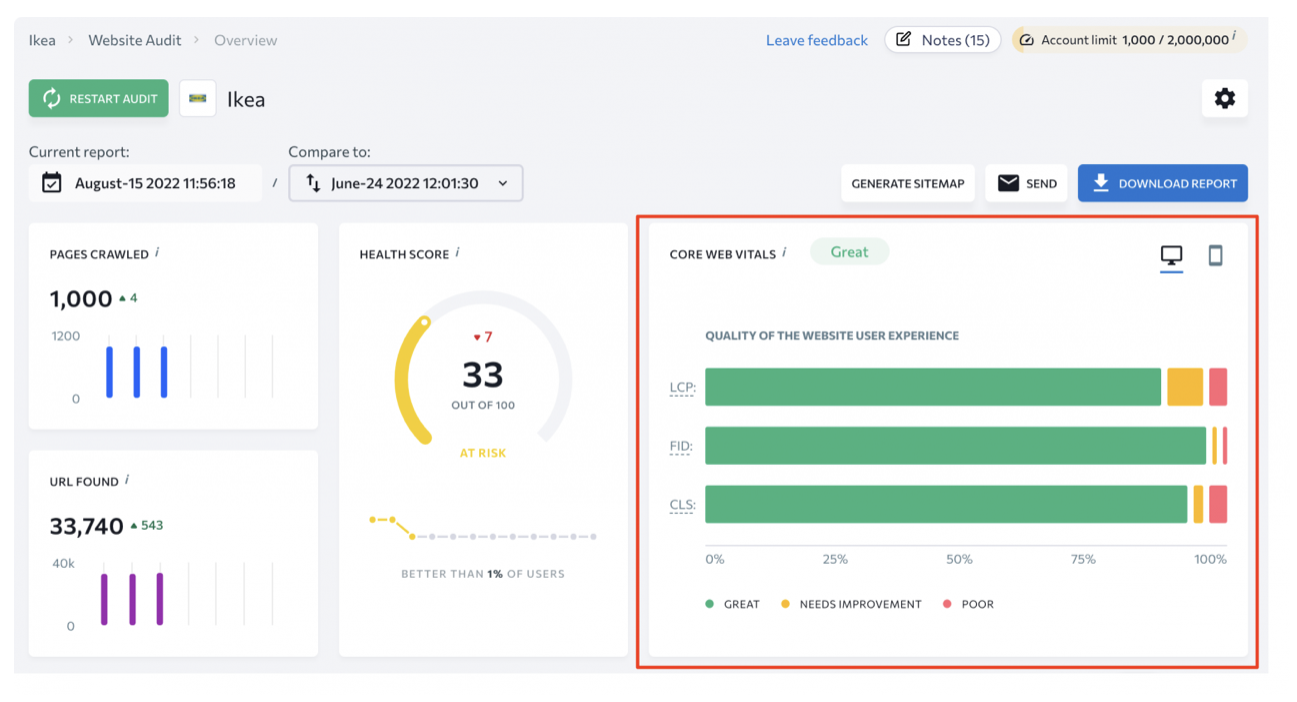Click the info icon beside Health Score
Image resolution: width=1297 pixels, height=702 pixels.
point(457,253)
